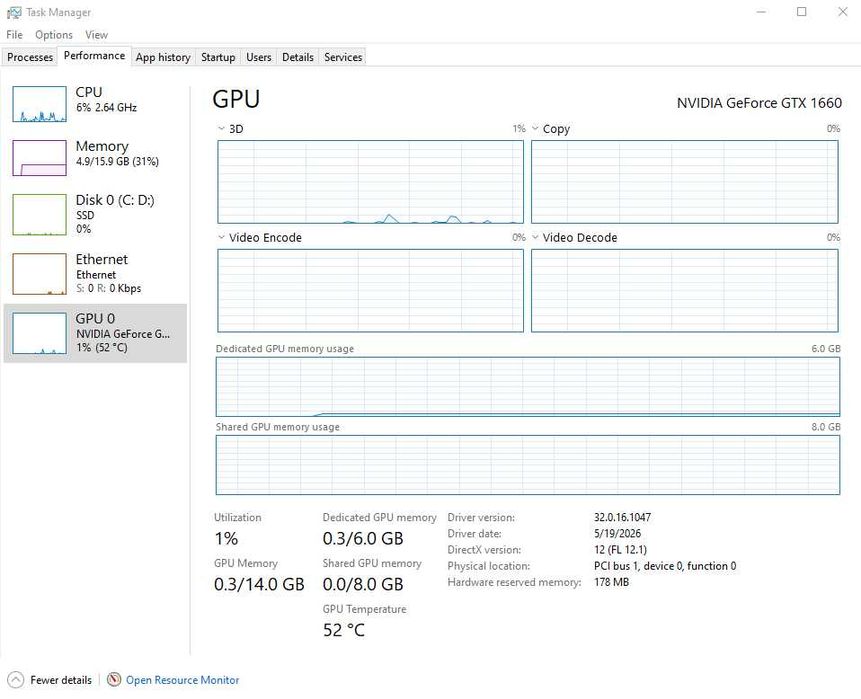Click the large GPU heading
Image resolution: width=861 pixels, height=699 pixels.
pyautogui.click(x=236, y=99)
